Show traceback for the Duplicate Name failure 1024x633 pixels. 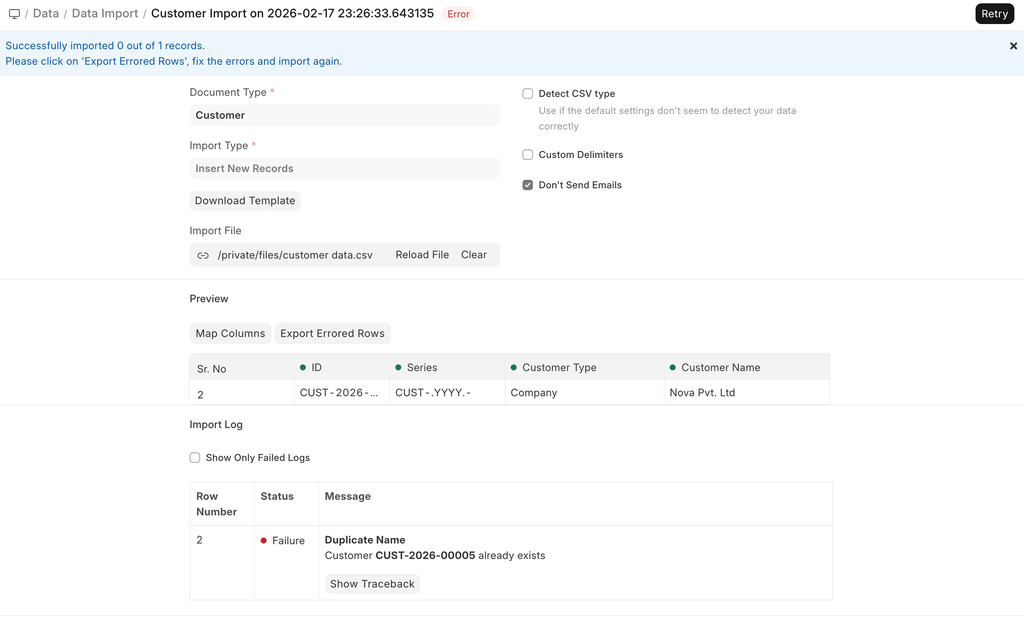click(x=372, y=584)
